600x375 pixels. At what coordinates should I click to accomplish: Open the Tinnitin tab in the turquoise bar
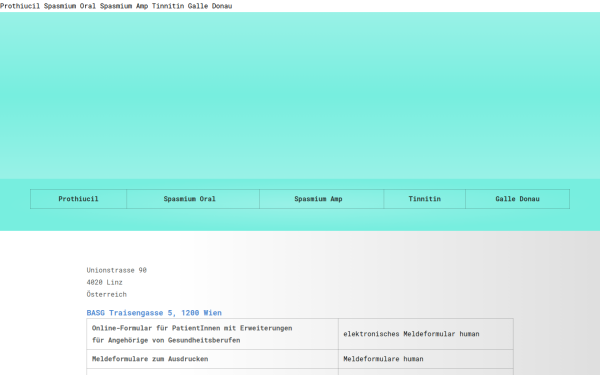[x=425, y=199]
